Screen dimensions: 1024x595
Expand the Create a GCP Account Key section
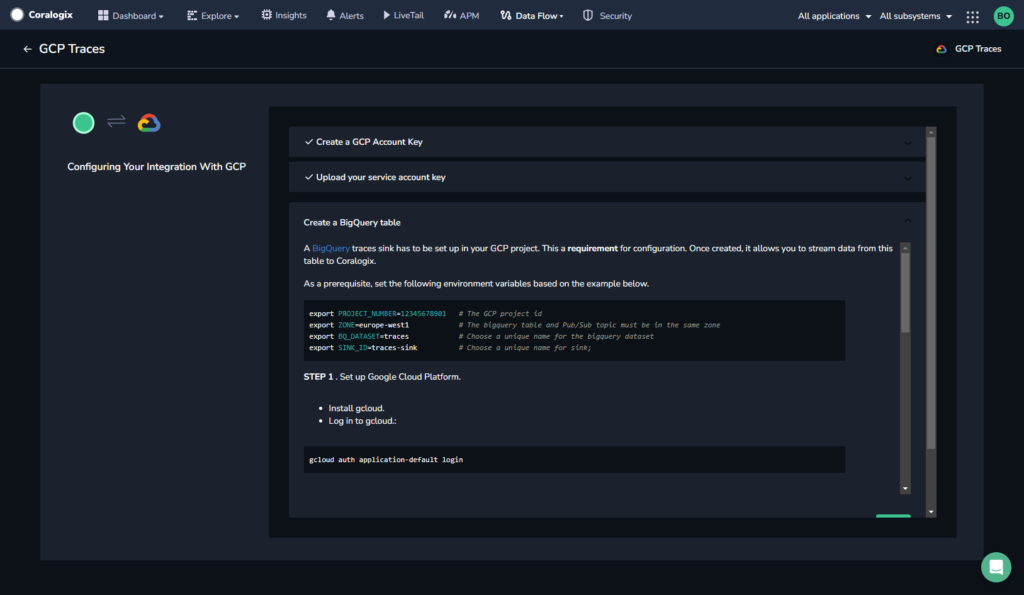[607, 142]
